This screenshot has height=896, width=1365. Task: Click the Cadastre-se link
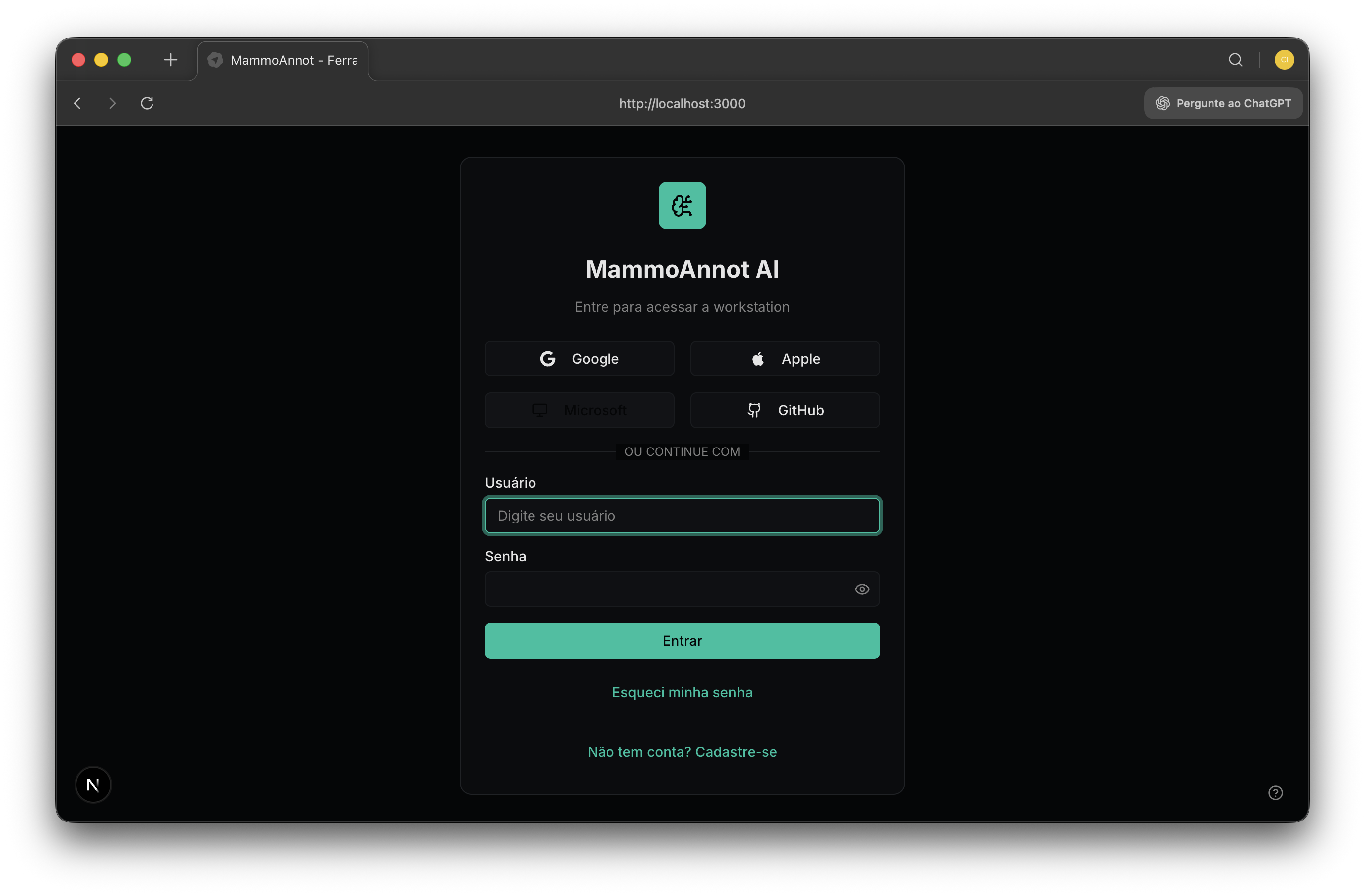point(736,751)
